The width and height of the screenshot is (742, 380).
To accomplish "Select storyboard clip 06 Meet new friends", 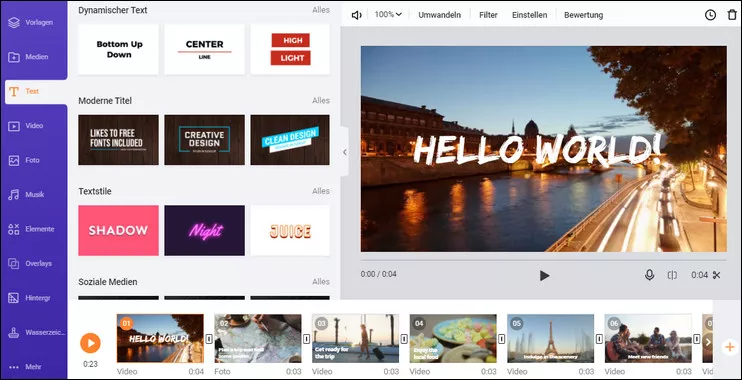I will pyautogui.click(x=648, y=338).
